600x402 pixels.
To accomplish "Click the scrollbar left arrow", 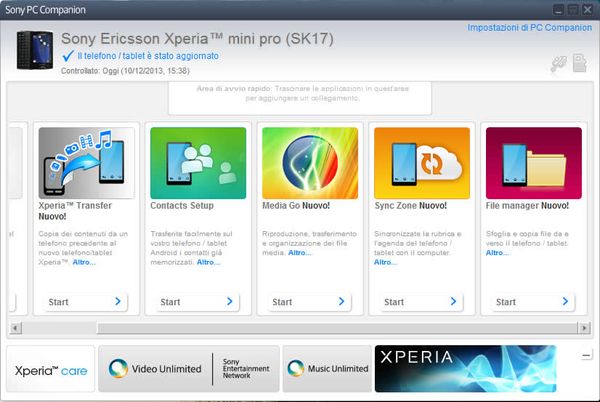I will click(16, 328).
